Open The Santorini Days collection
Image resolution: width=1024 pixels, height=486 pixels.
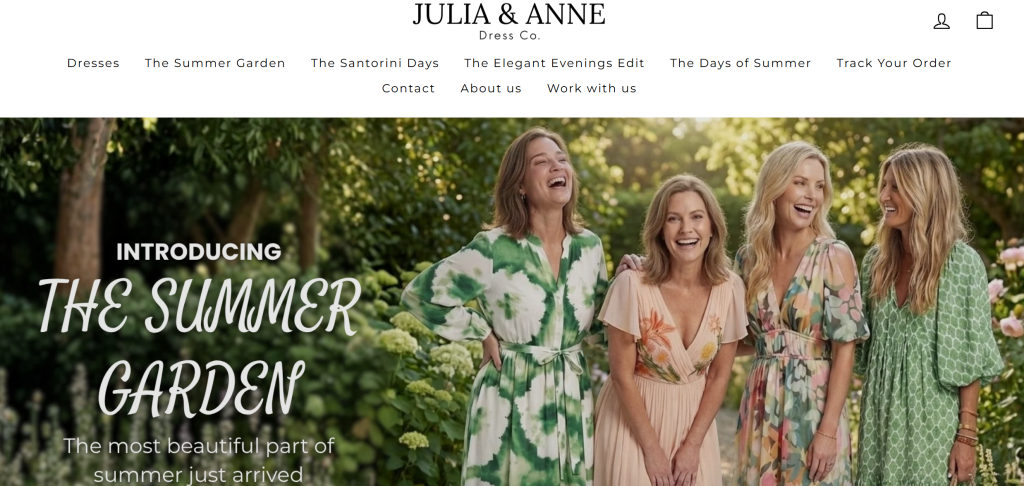pos(375,63)
